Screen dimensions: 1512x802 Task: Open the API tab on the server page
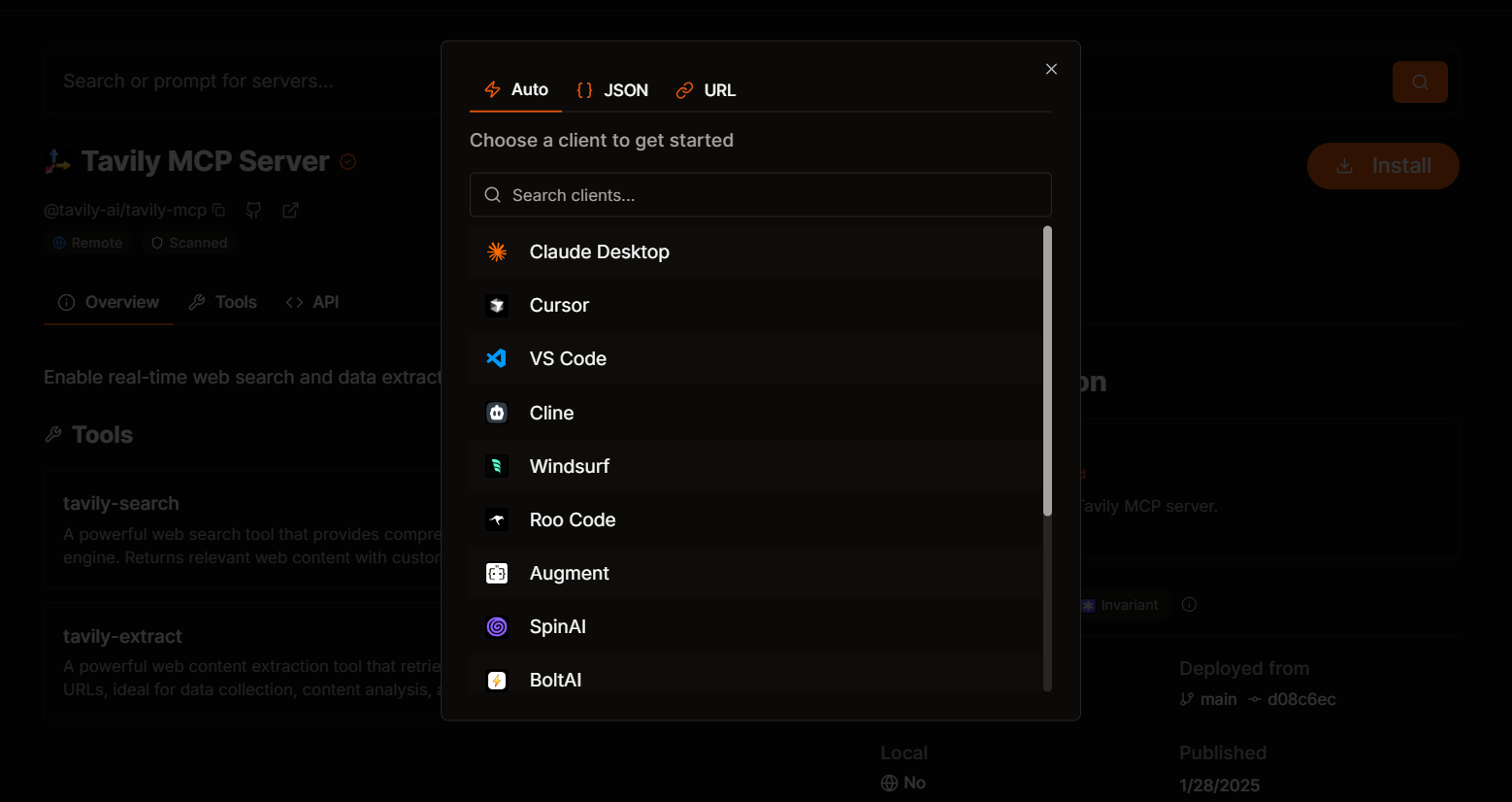tap(312, 302)
